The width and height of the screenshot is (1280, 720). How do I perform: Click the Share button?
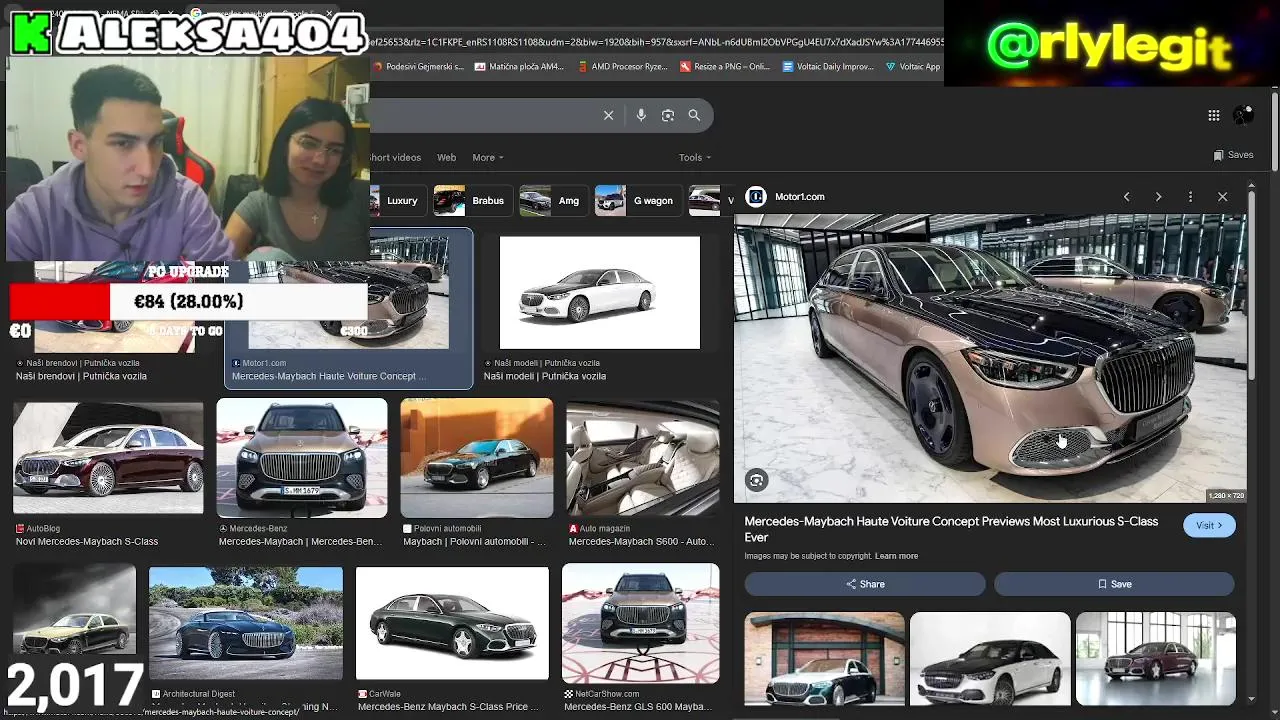pos(865,584)
